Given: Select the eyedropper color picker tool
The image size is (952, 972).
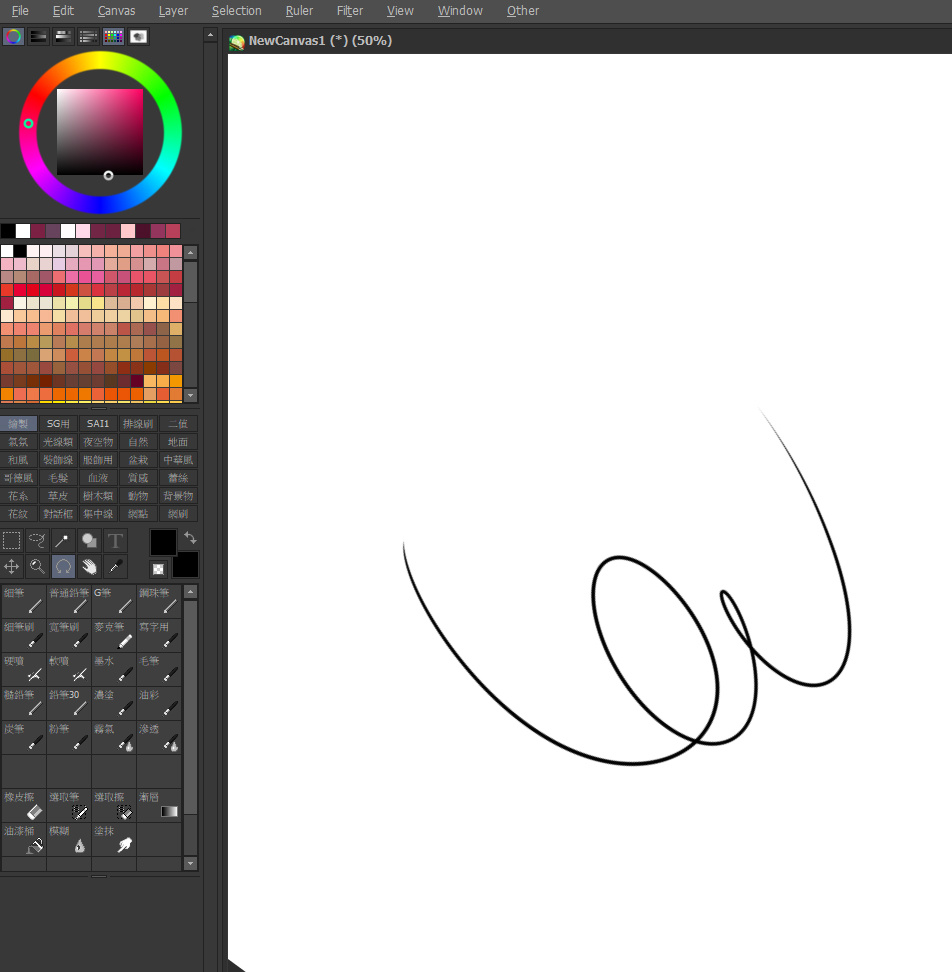Looking at the screenshot, I should [115, 567].
